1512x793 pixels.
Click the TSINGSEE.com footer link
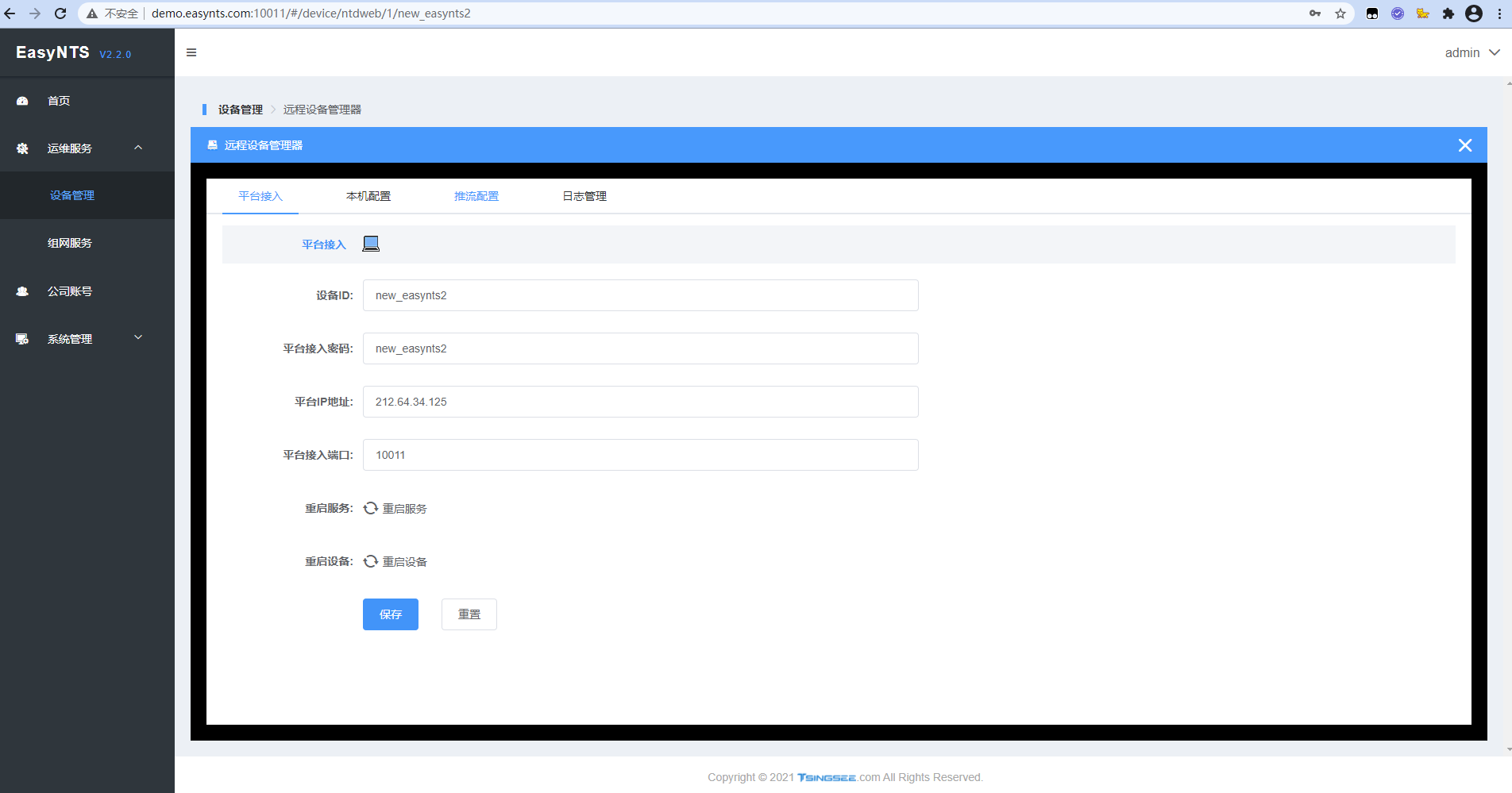pos(839,777)
